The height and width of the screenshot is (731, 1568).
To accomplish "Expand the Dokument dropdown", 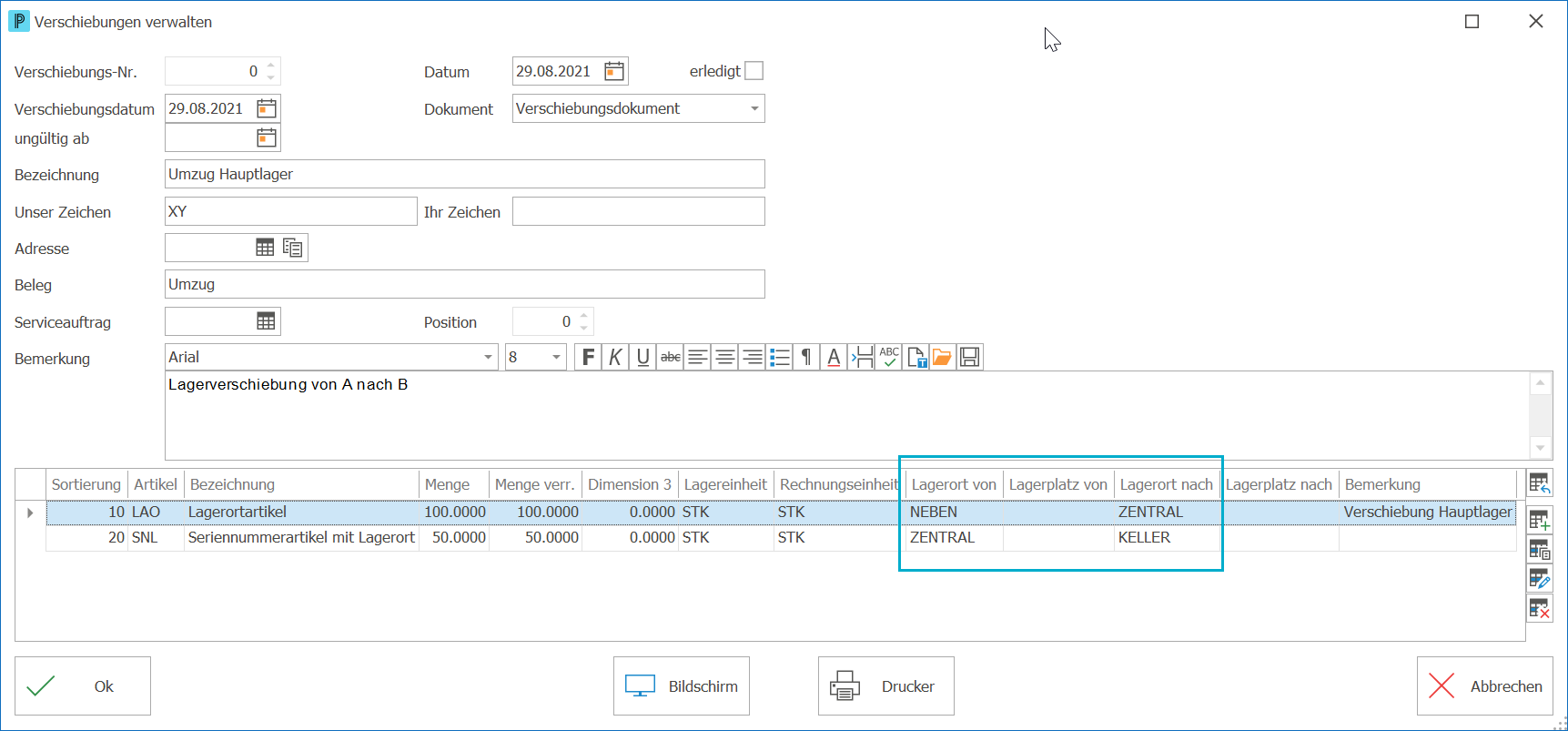I will tap(754, 108).
